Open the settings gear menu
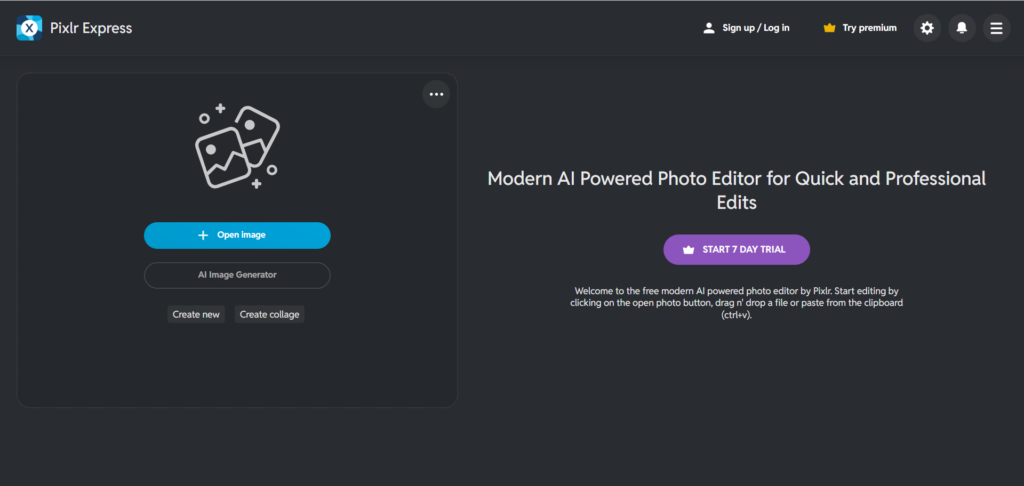This screenshot has height=486, width=1024. pyautogui.click(x=927, y=28)
